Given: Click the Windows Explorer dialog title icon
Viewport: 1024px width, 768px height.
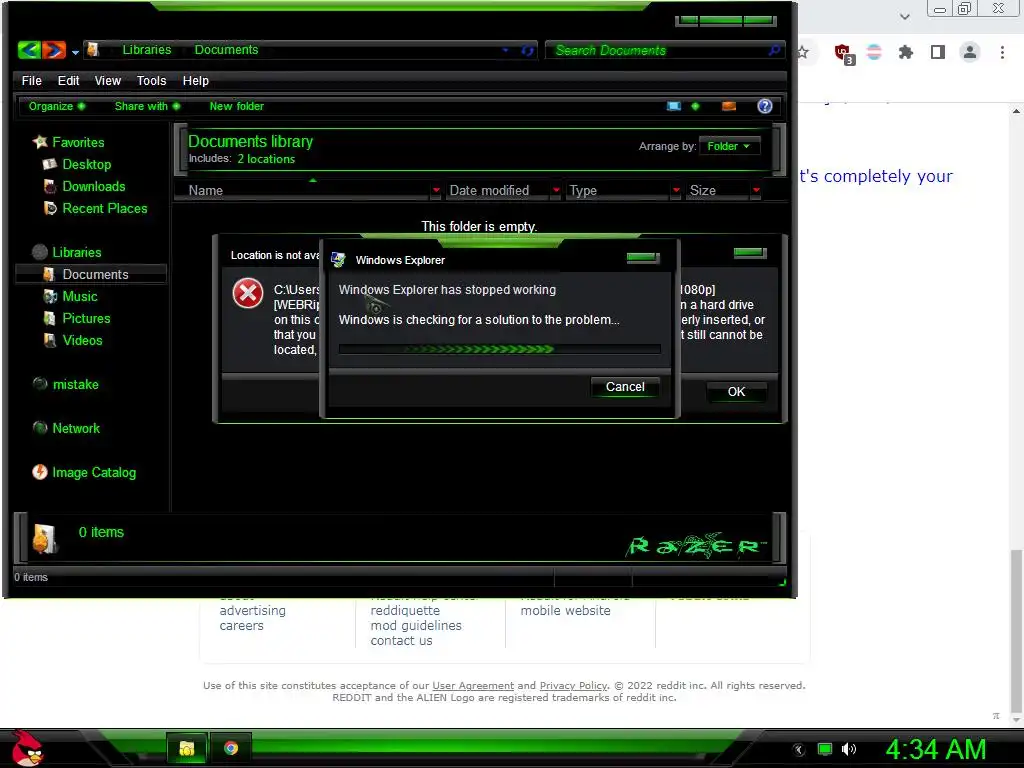Looking at the screenshot, I should tap(338, 260).
